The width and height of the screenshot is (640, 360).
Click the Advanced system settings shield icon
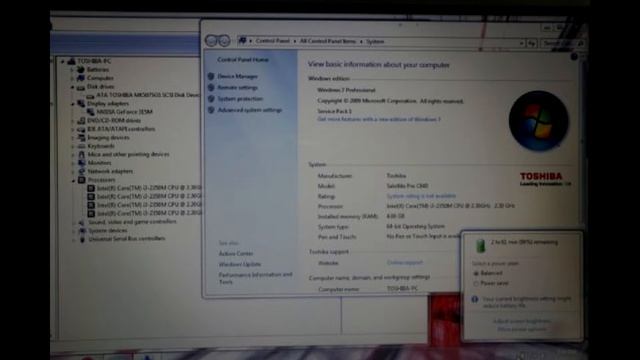point(211,110)
